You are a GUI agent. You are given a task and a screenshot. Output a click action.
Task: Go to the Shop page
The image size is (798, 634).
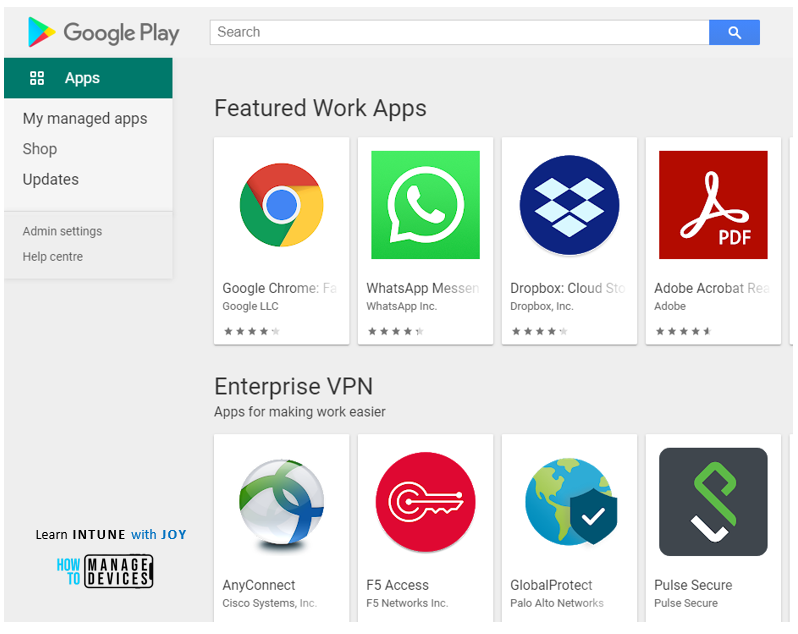40,149
